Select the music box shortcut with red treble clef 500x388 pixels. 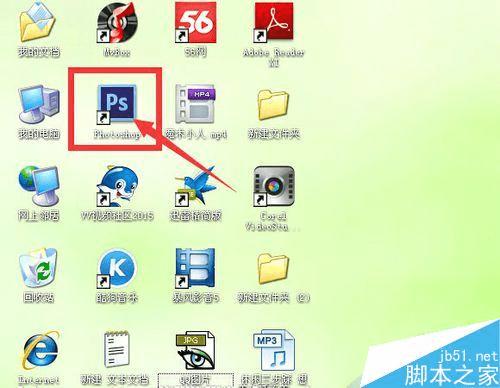[x=117, y=22]
